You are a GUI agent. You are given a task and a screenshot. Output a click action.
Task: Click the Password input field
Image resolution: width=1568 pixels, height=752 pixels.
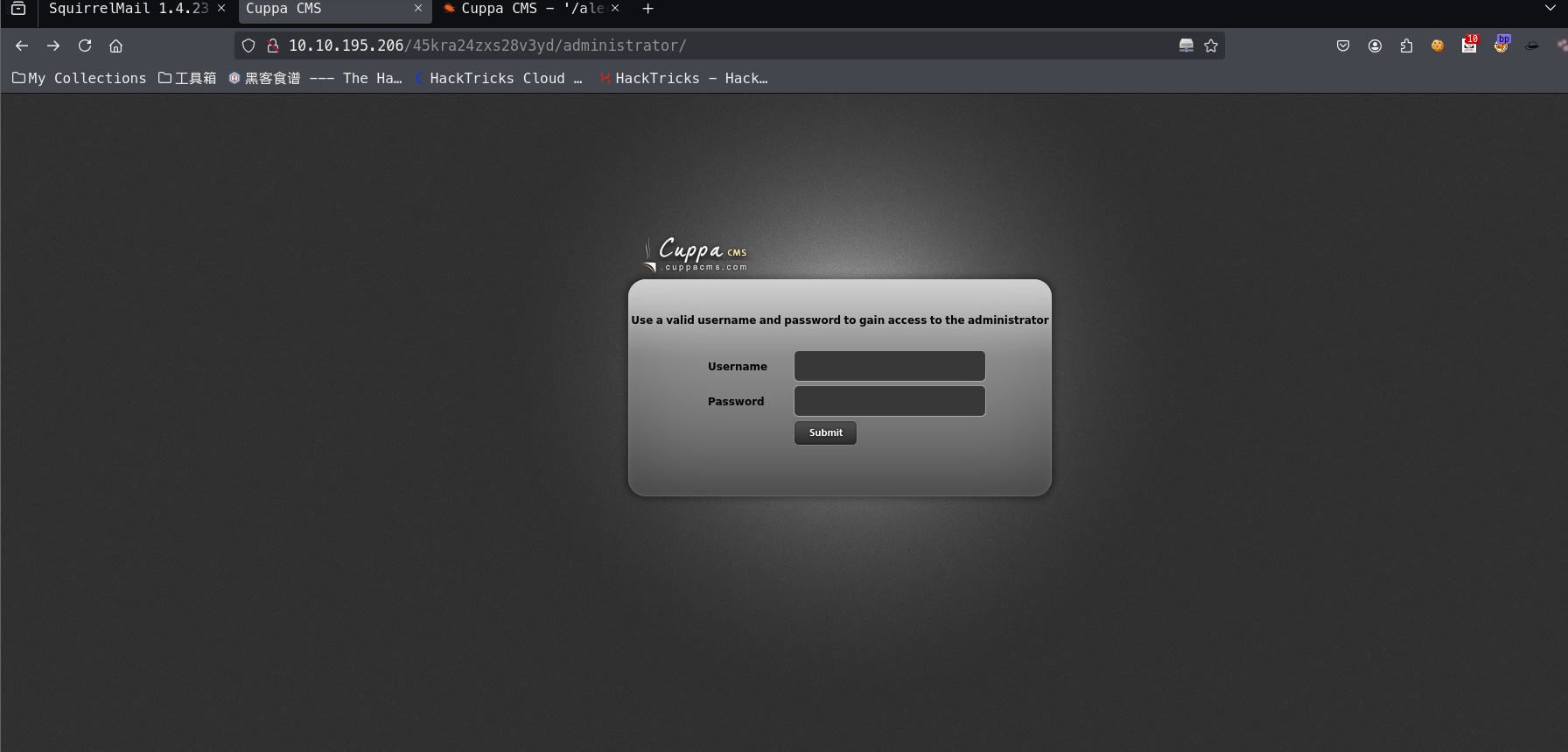(x=890, y=401)
